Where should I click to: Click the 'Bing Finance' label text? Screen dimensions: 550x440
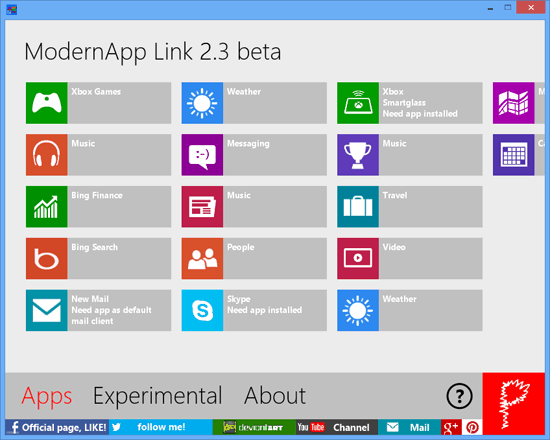pyautogui.click(x=97, y=195)
